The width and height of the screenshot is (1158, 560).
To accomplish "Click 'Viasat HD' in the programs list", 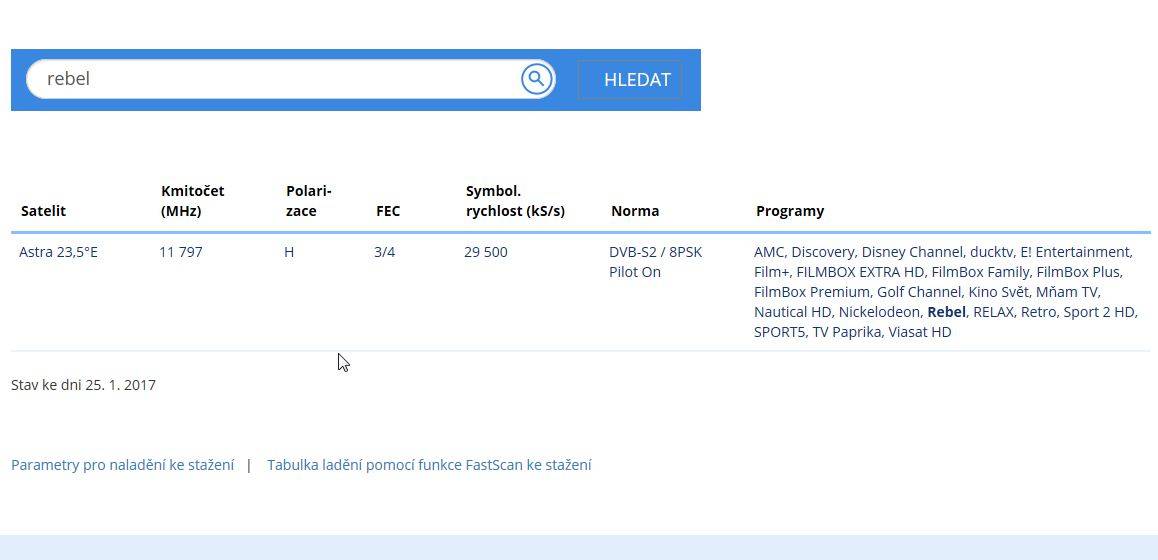I will click(x=919, y=332).
